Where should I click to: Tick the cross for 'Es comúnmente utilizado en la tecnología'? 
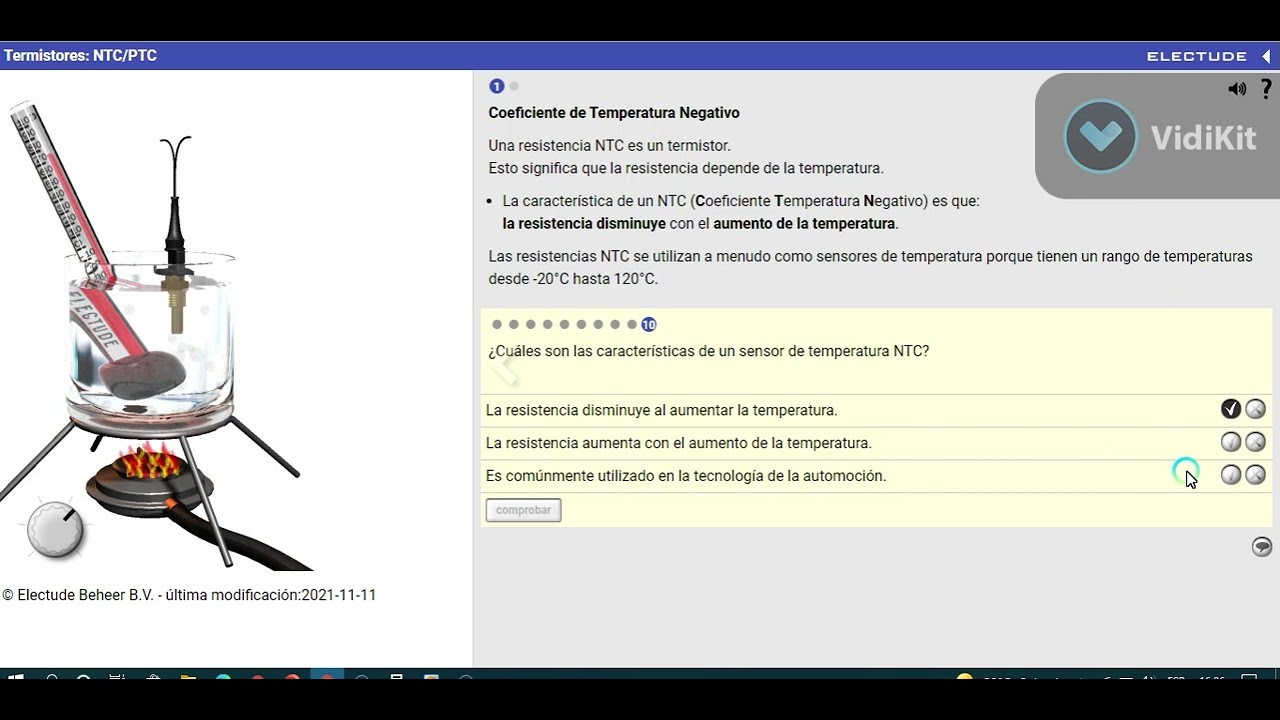point(1255,475)
